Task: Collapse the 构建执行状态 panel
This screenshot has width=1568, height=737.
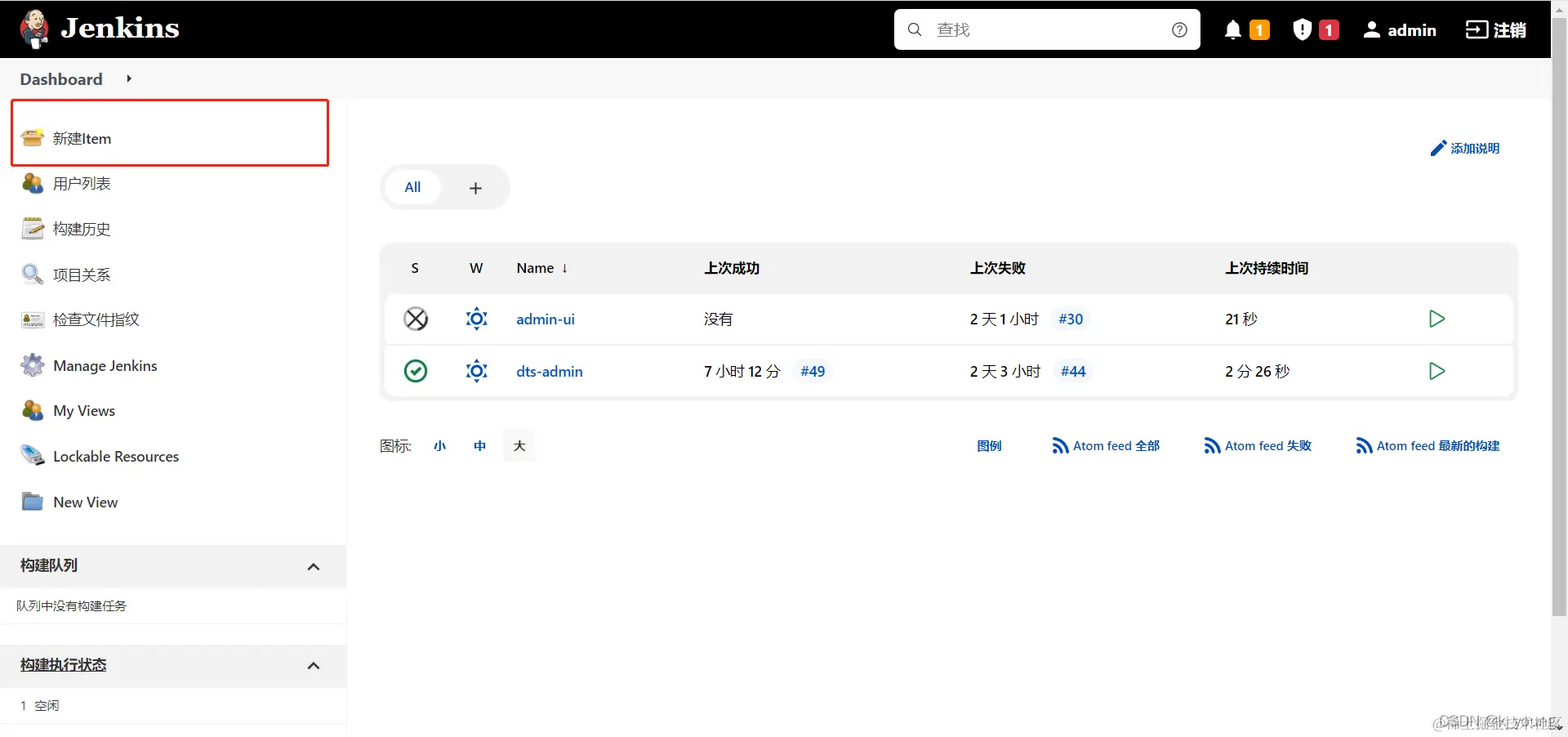Action: point(314,666)
